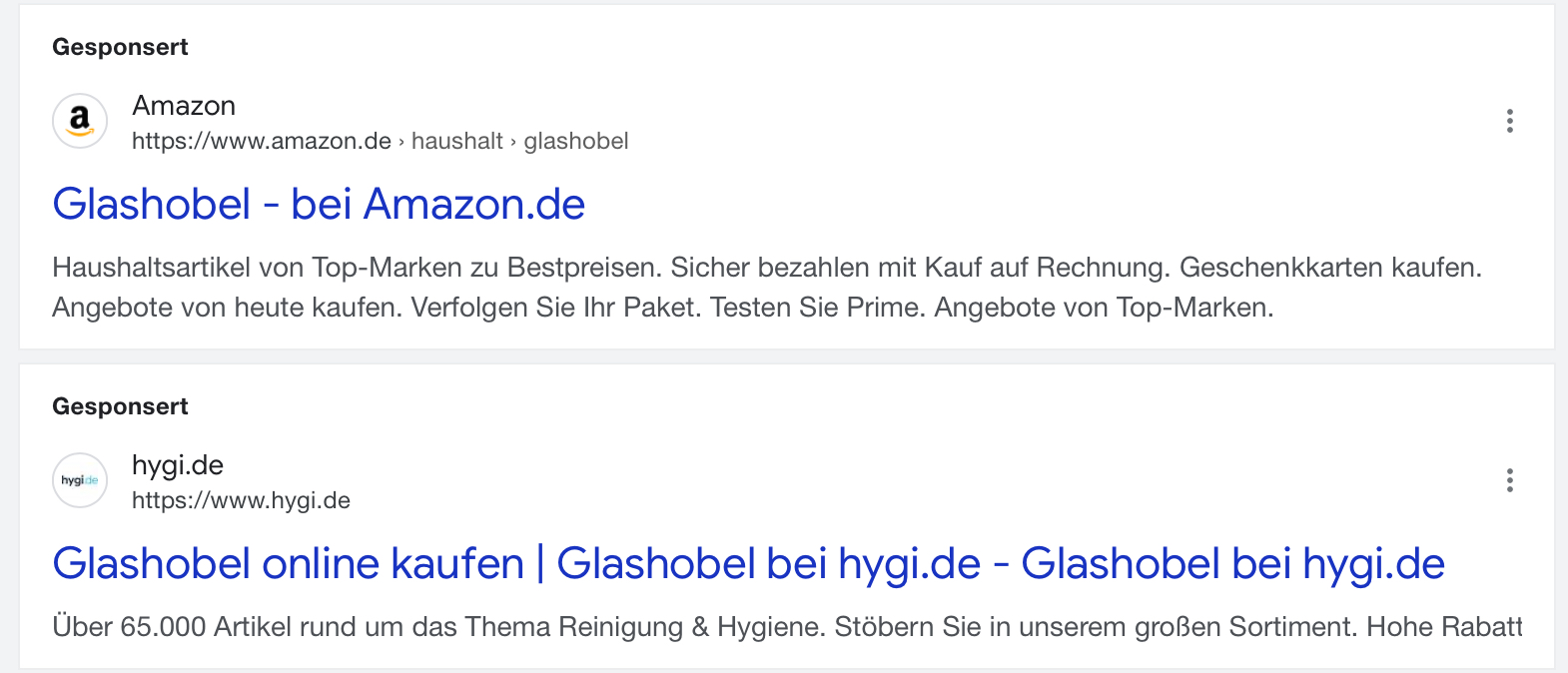Click the https://www.hygi.de URL text
The image size is (1568, 673).
(241, 501)
